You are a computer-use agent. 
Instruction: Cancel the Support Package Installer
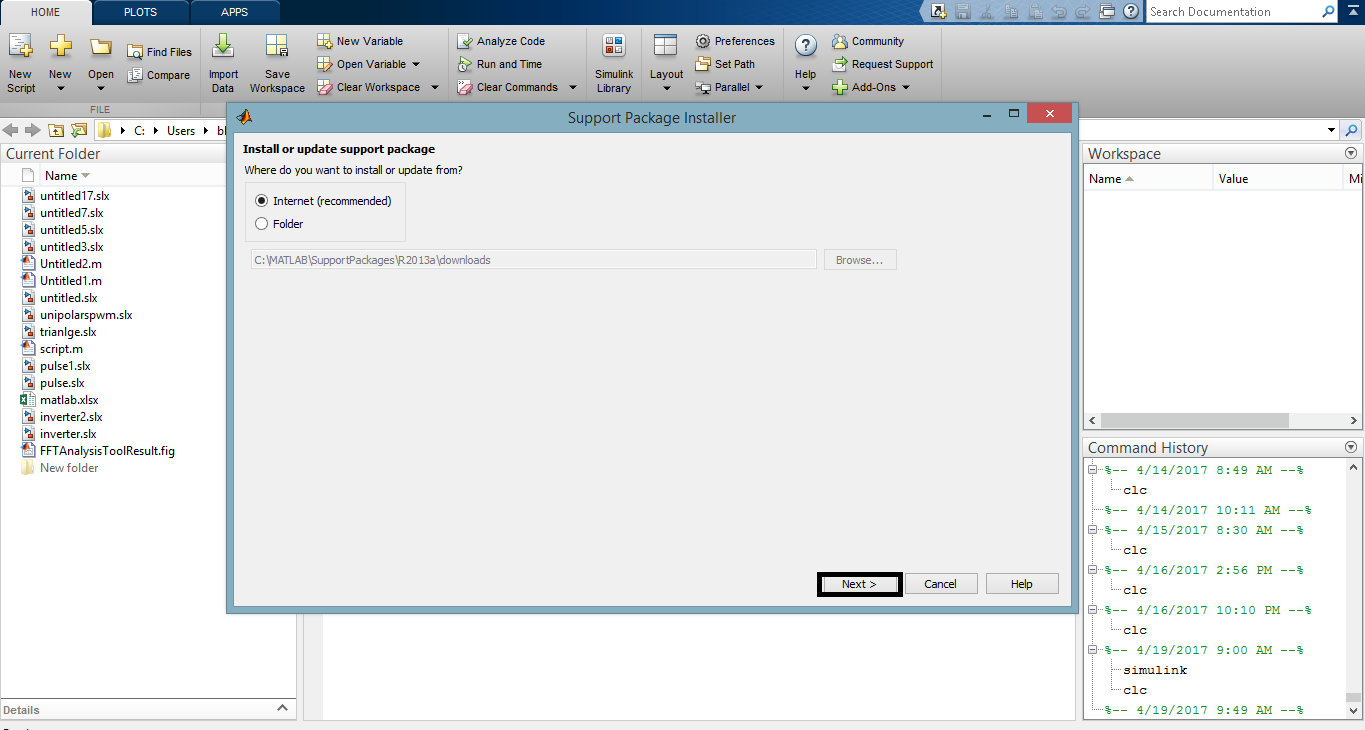click(x=940, y=583)
